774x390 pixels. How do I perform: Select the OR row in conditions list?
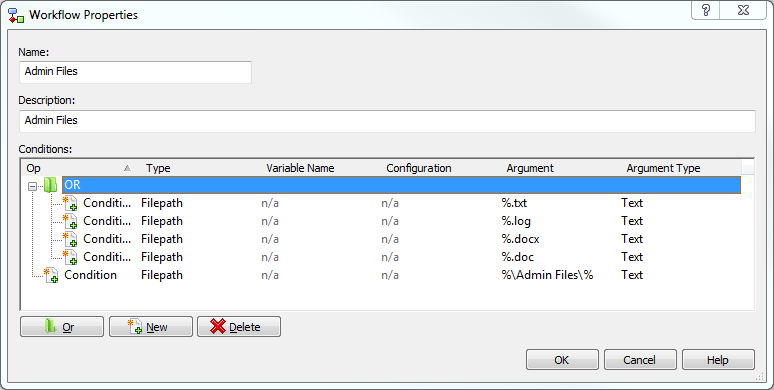[401, 185]
